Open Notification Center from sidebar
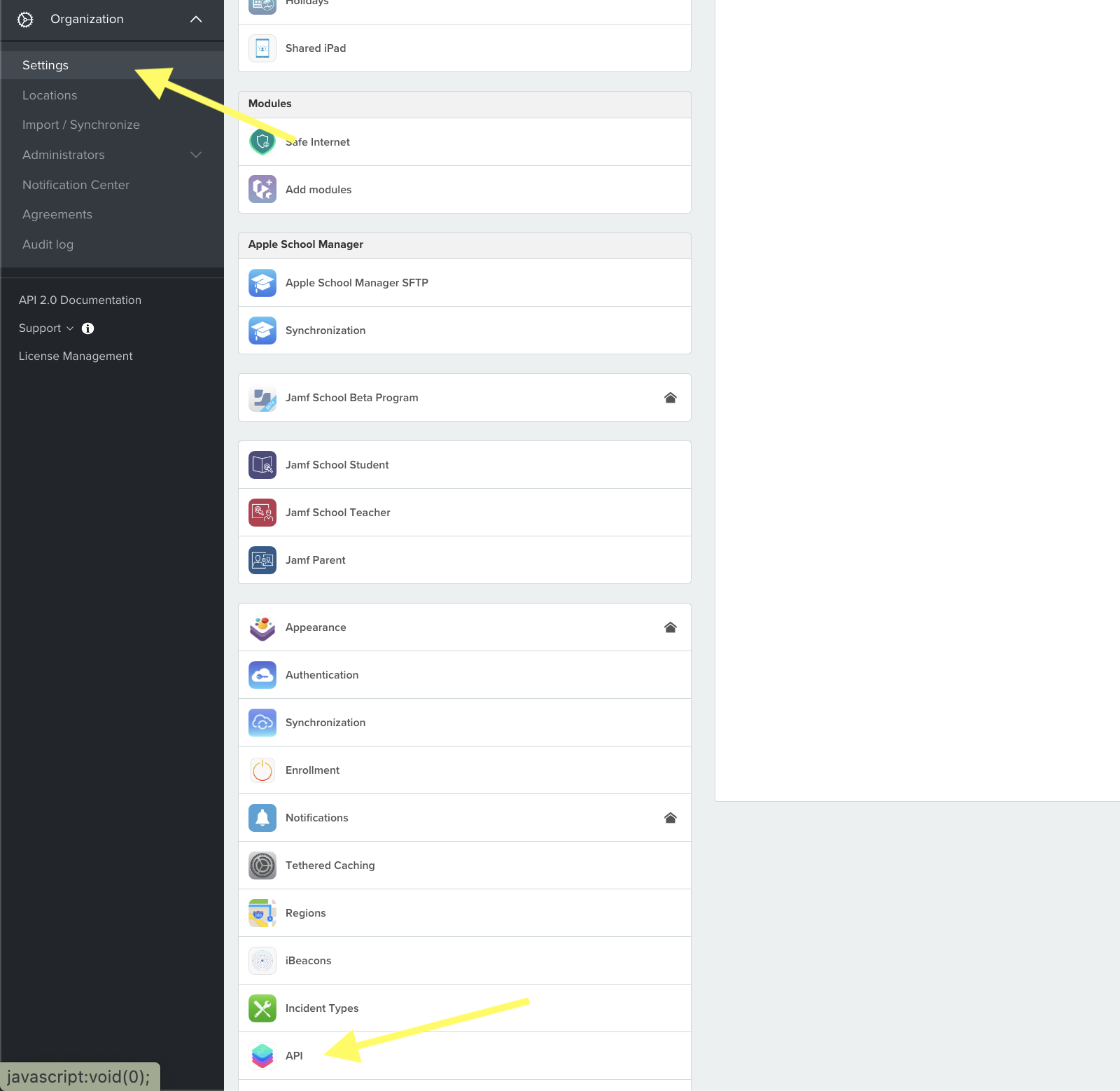 (x=76, y=184)
